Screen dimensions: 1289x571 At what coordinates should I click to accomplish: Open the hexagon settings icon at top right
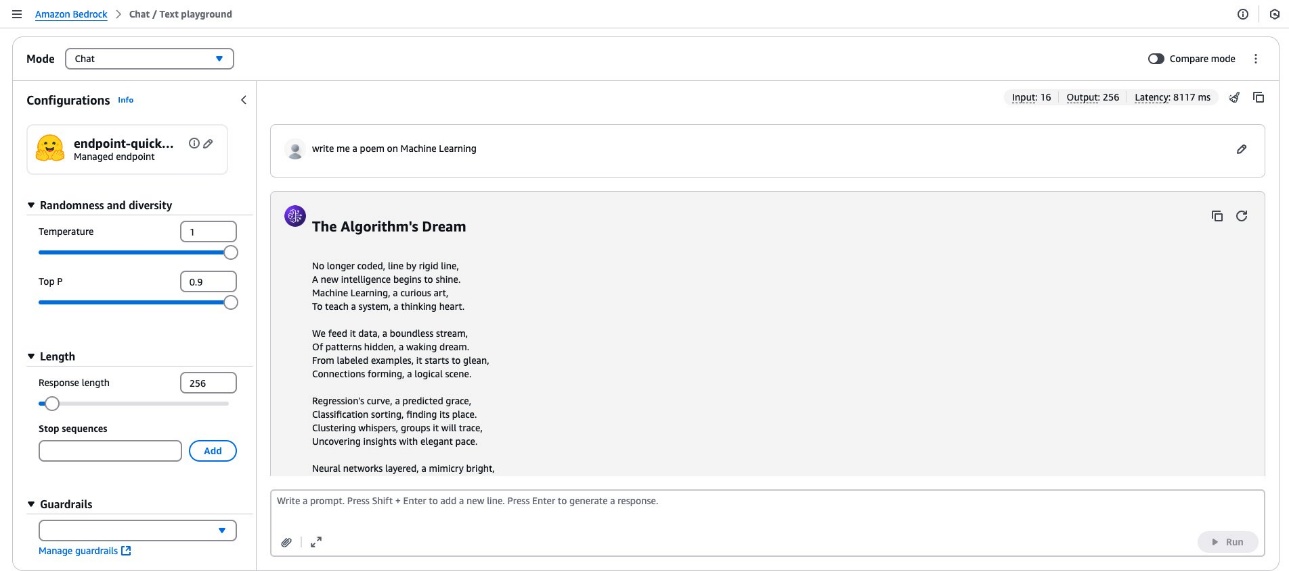click(x=1274, y=14)
